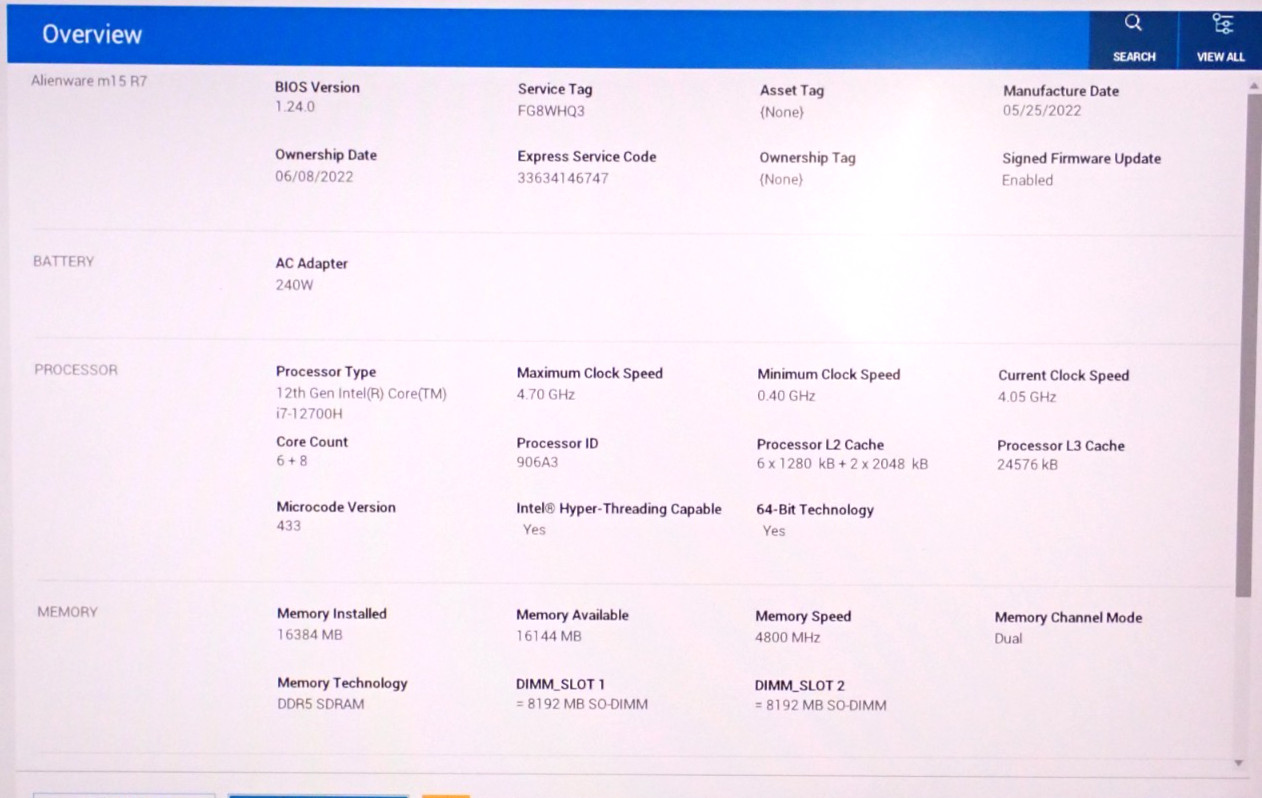Select the i7-12700H processor text

pyautogui.click(x=309, y=414)
